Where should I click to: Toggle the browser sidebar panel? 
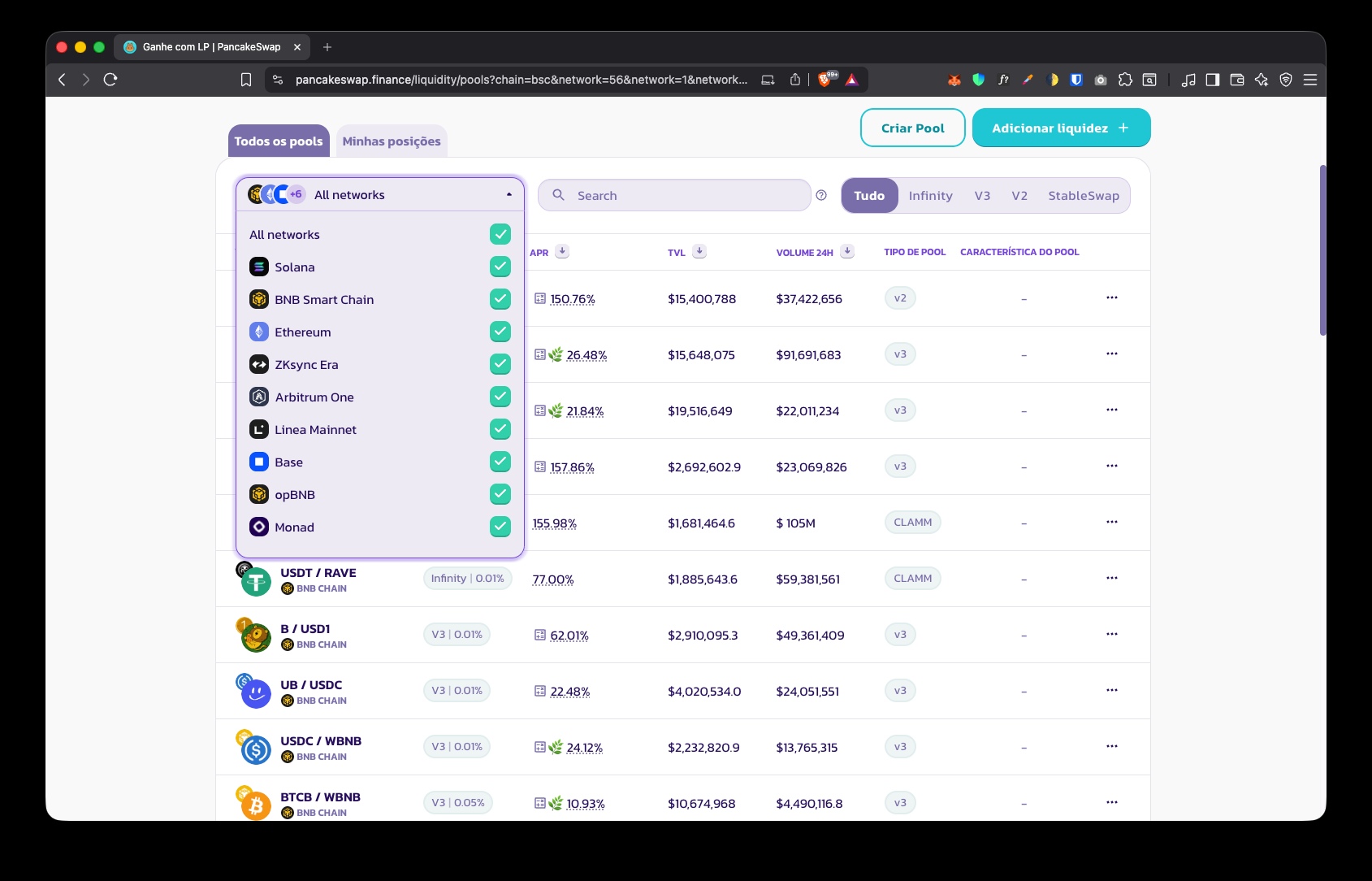pyautogui.click(x=1213, y=80)
